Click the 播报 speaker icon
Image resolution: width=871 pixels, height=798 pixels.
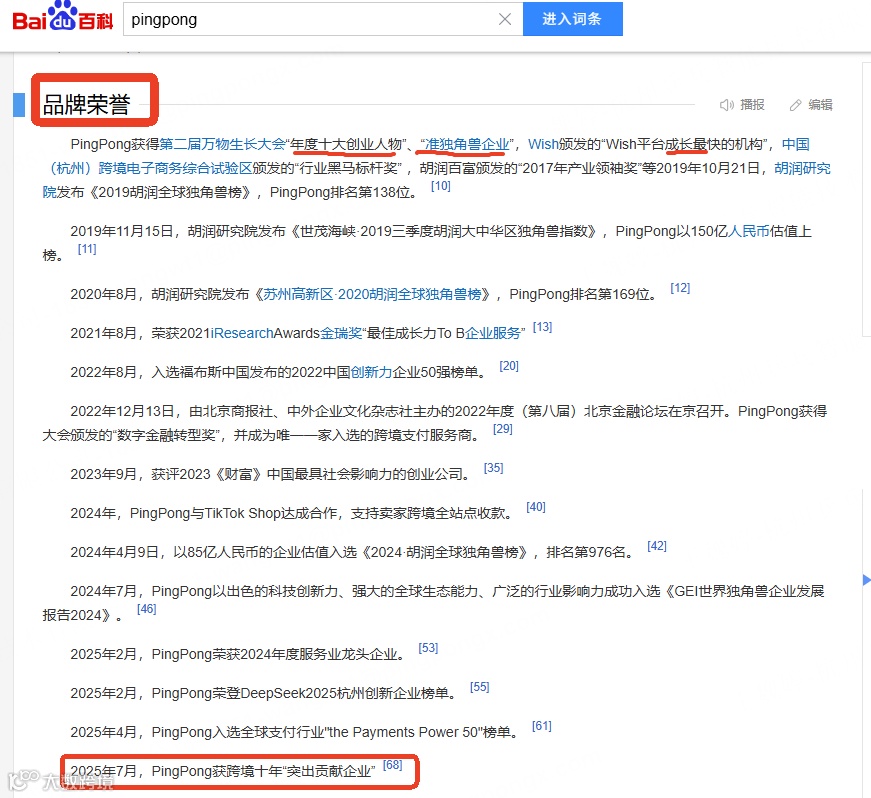tap(727, 105)
